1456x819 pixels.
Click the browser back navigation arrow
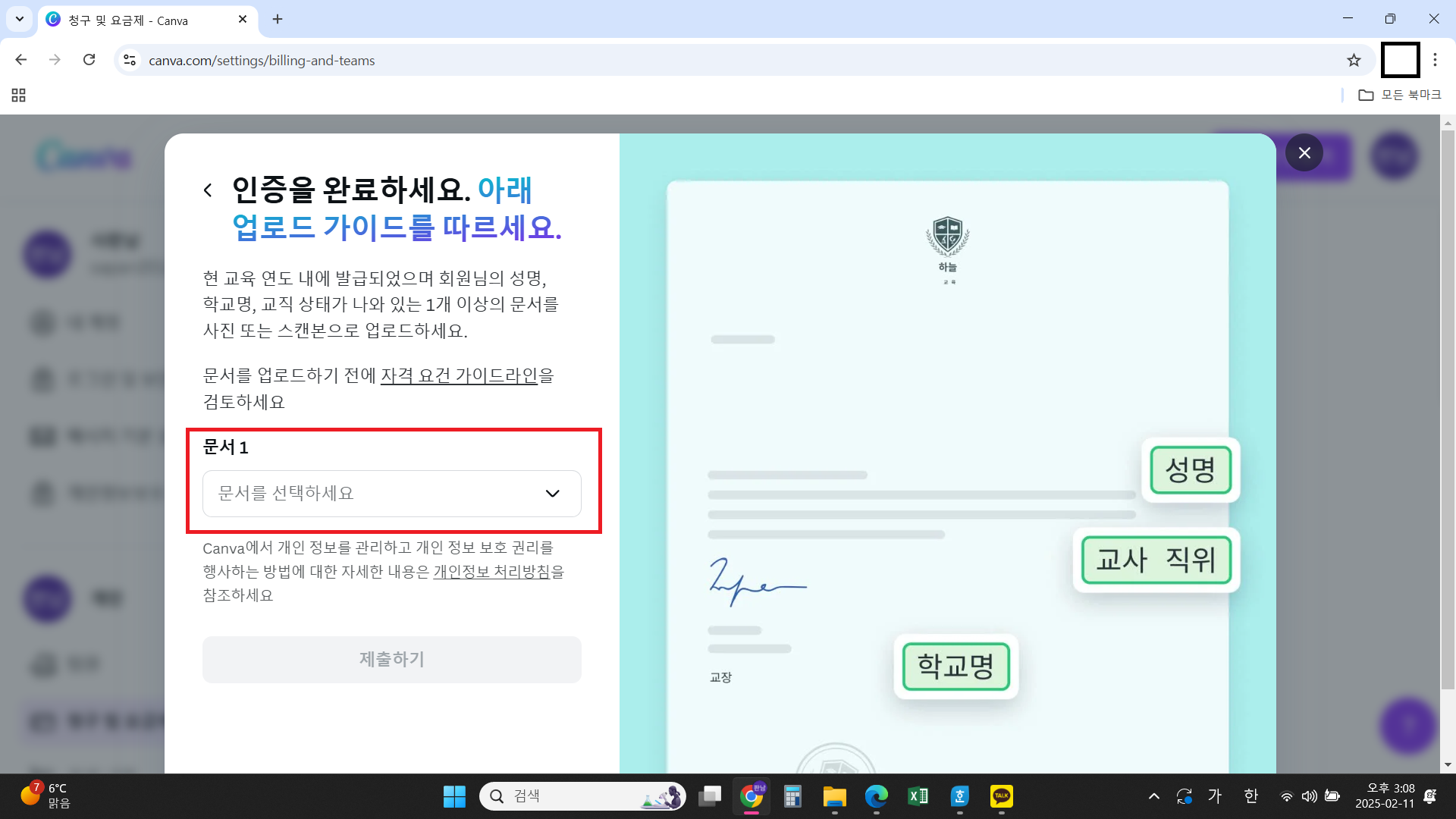pos(20,60)
